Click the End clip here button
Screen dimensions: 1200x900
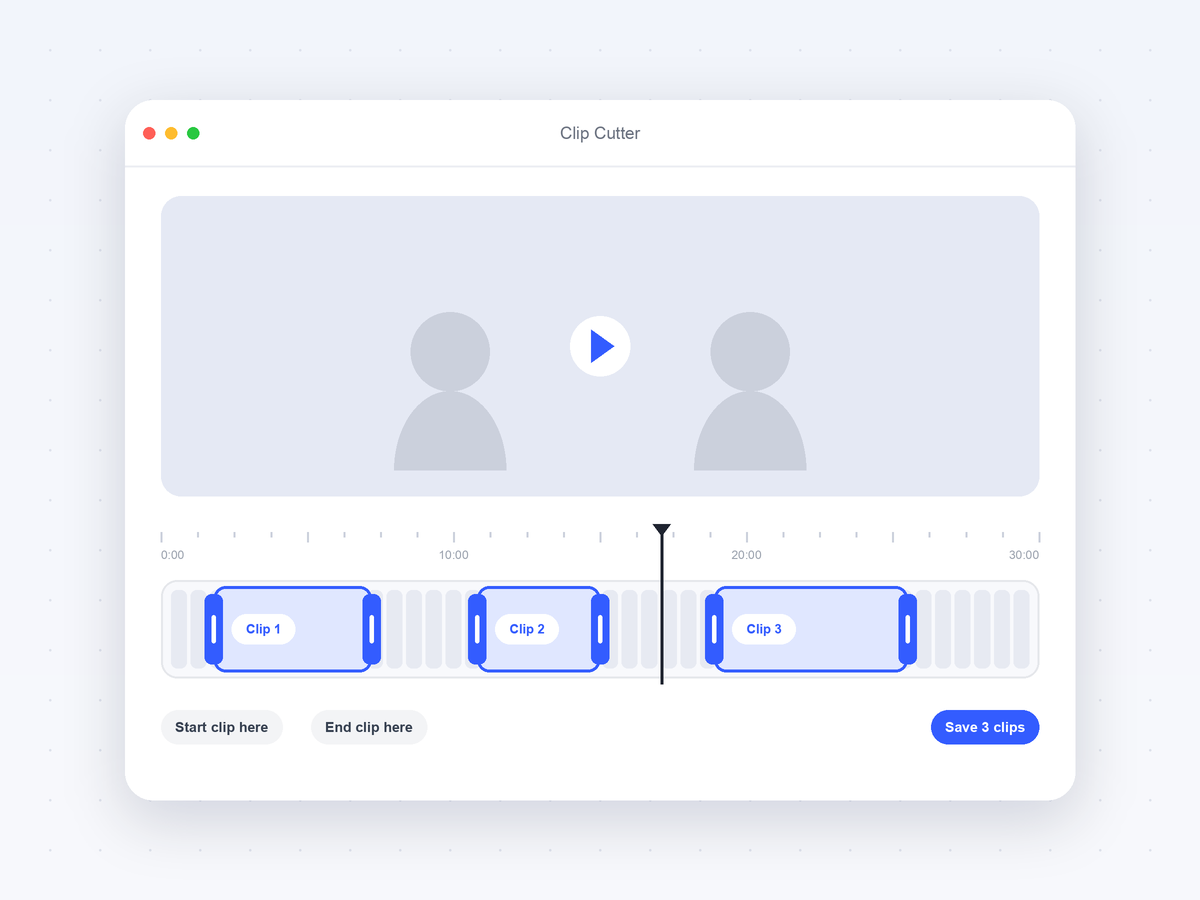pos(369,727)
